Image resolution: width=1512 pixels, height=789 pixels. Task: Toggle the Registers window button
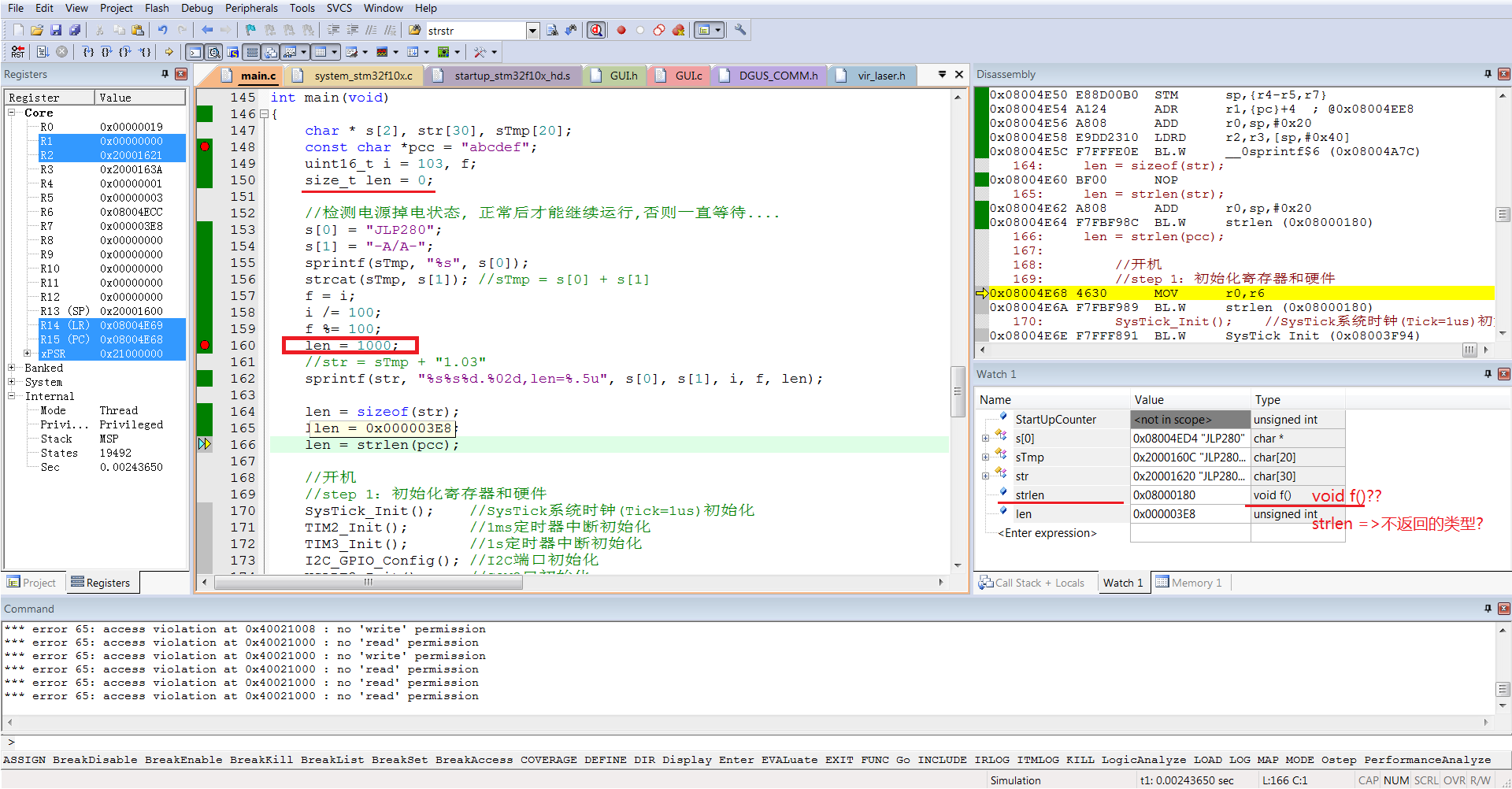(x=252, y=52)
